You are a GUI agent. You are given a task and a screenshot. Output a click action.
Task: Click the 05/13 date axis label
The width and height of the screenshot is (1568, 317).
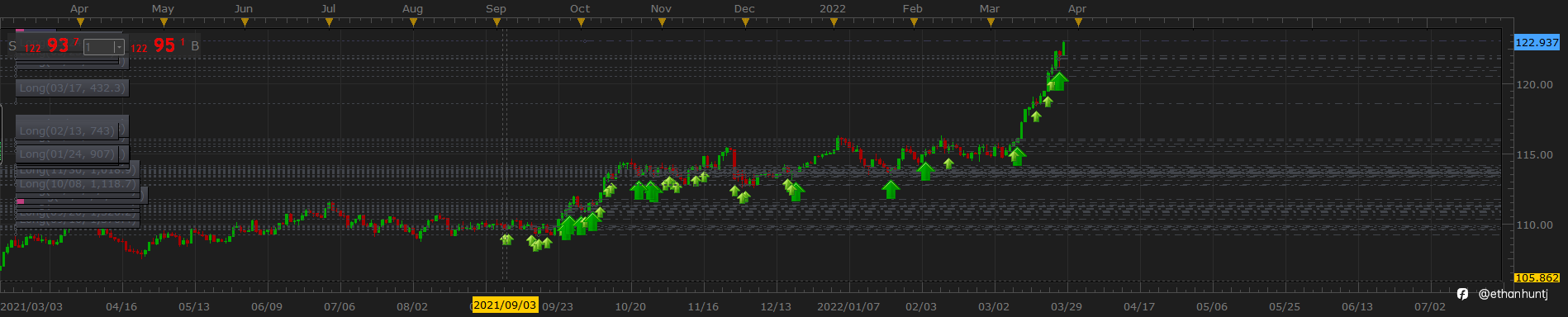[x=194, y=306]
